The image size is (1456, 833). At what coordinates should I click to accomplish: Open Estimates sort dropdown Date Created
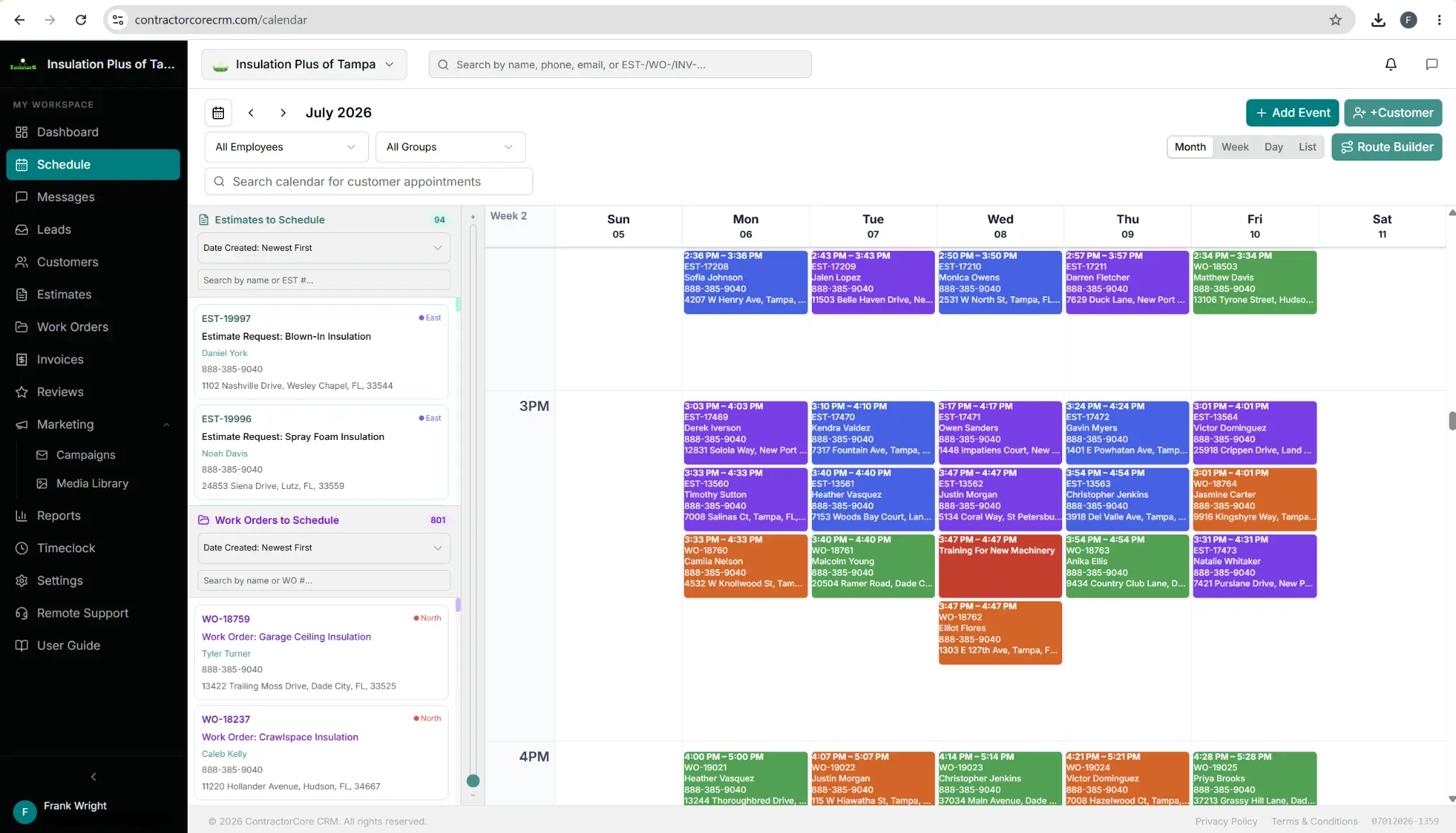[323, 248]
